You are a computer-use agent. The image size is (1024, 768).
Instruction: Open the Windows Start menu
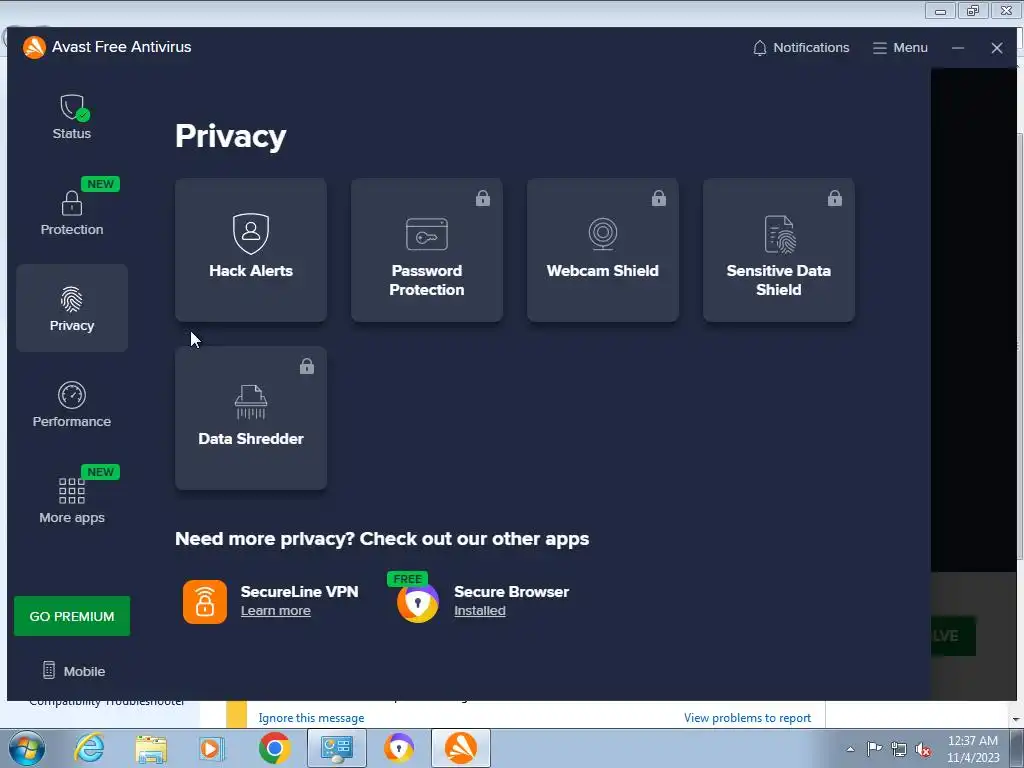(x=27, y=748)
